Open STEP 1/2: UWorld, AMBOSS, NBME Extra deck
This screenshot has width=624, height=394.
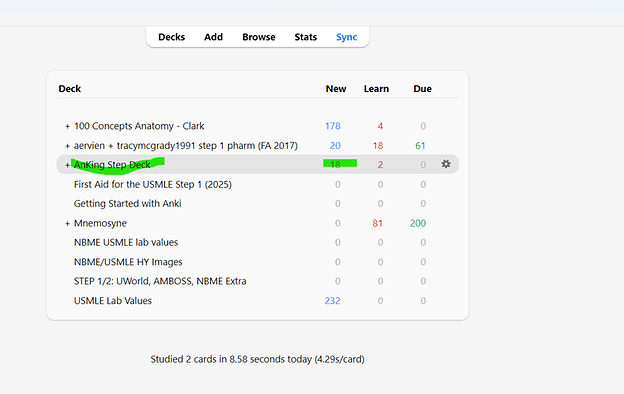(160, 281)
